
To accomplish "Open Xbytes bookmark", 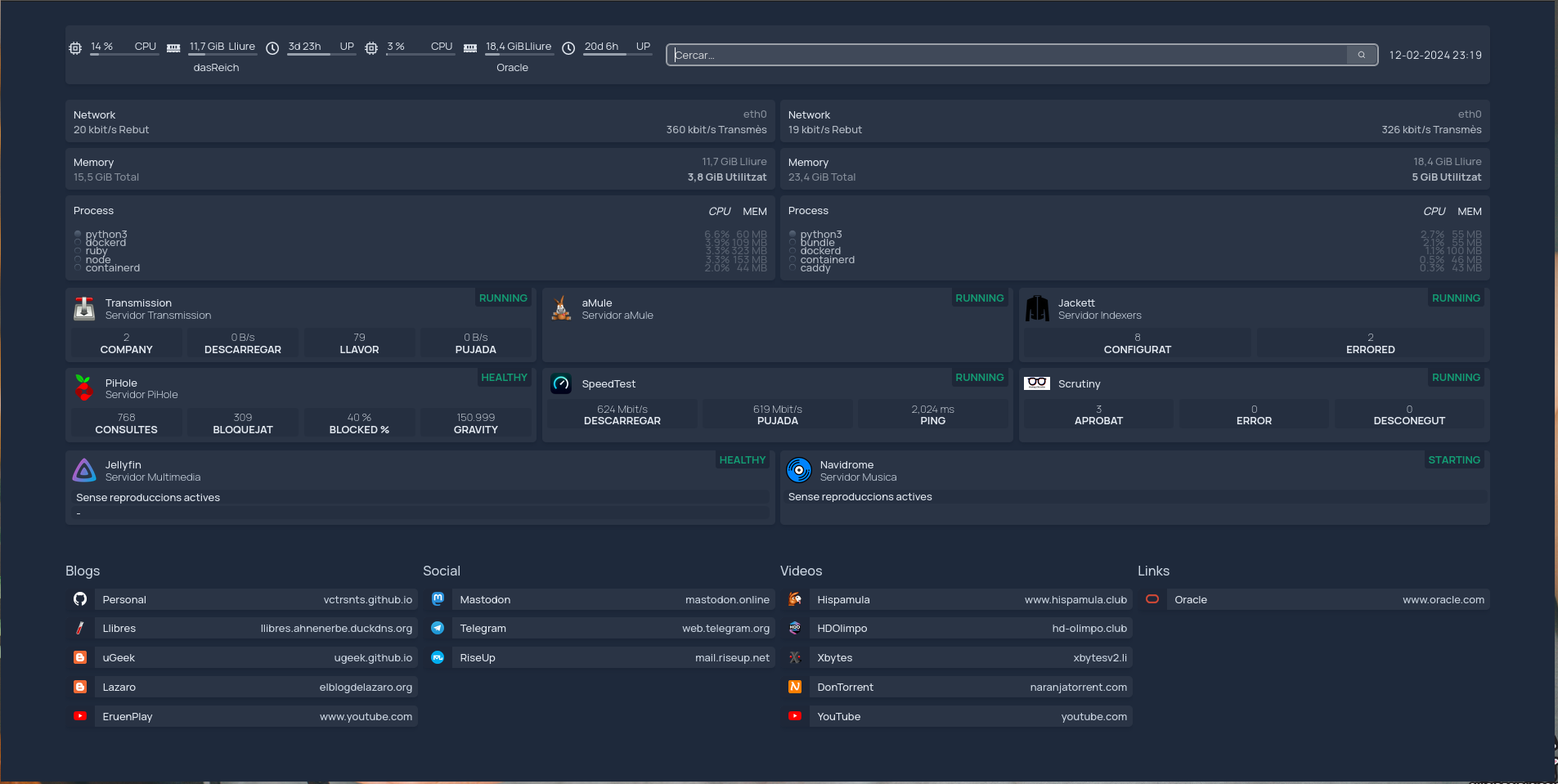I will coord(971,658).
